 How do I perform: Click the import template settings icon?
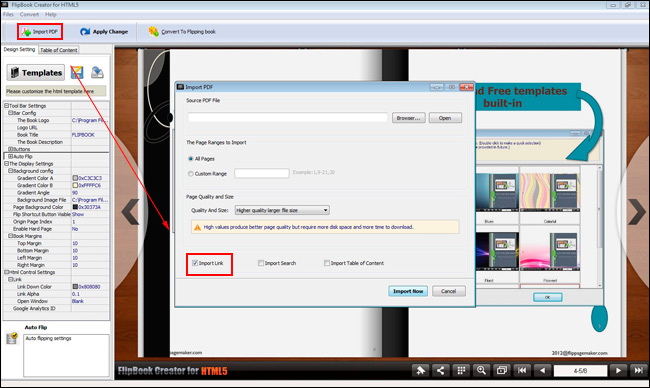point(97,73)
